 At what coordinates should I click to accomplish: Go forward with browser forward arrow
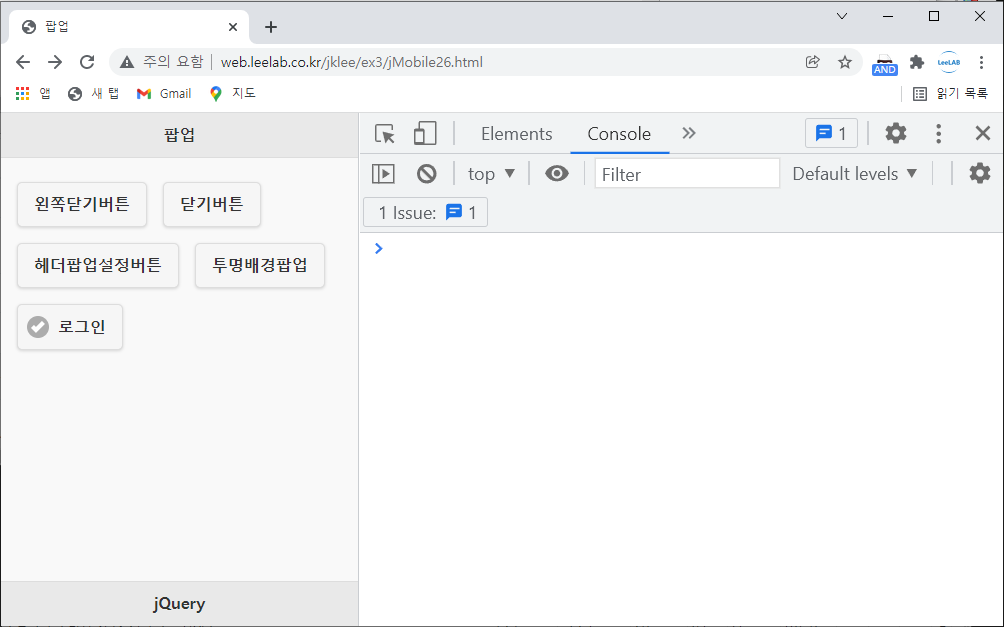55,62
